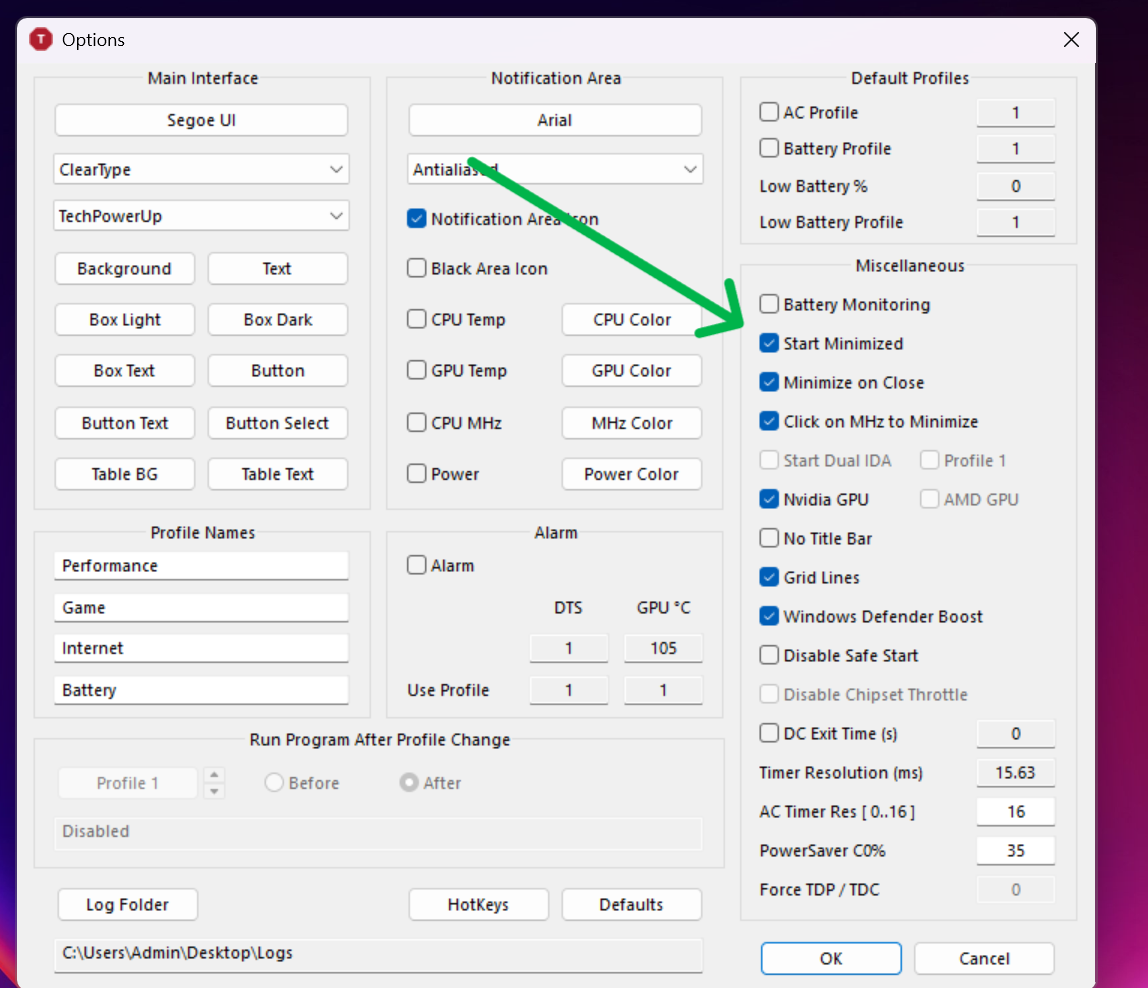Open the Segoe UI font selector

[x=201, y=120]
